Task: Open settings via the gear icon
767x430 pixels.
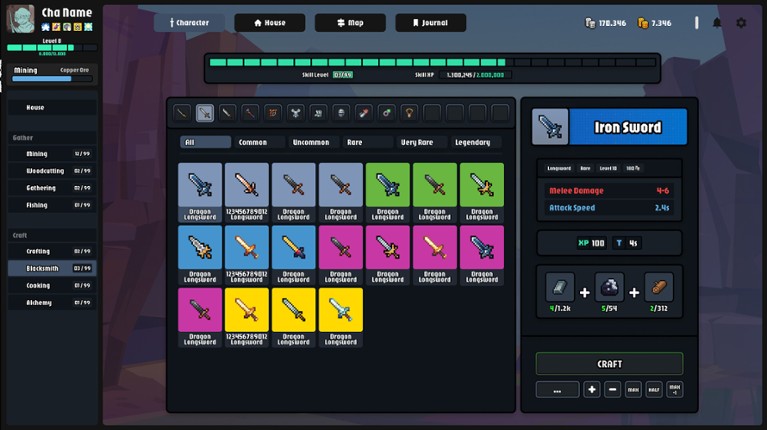Action: (741, 23)
